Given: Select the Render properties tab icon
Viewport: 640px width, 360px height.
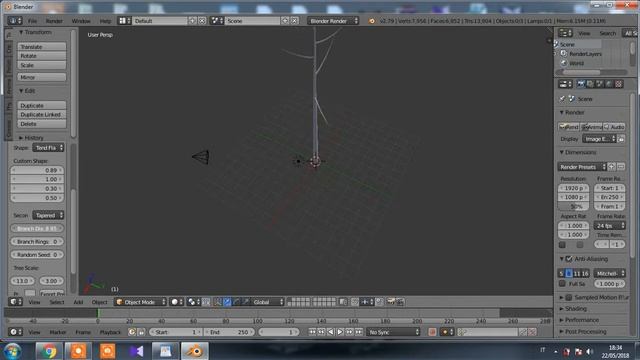Looking at the screenshot, I should (x=581, y=84).
